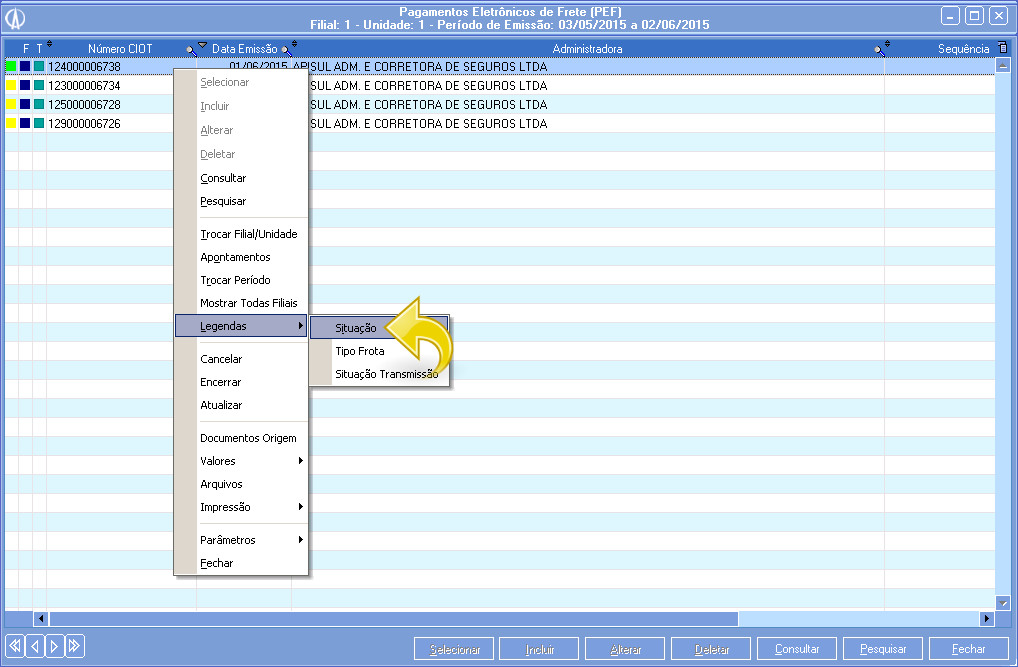The width and height of the screenshot is (1018, 667).
Task: Select Situação from Legendas submenu
Action: click(357, 328)
